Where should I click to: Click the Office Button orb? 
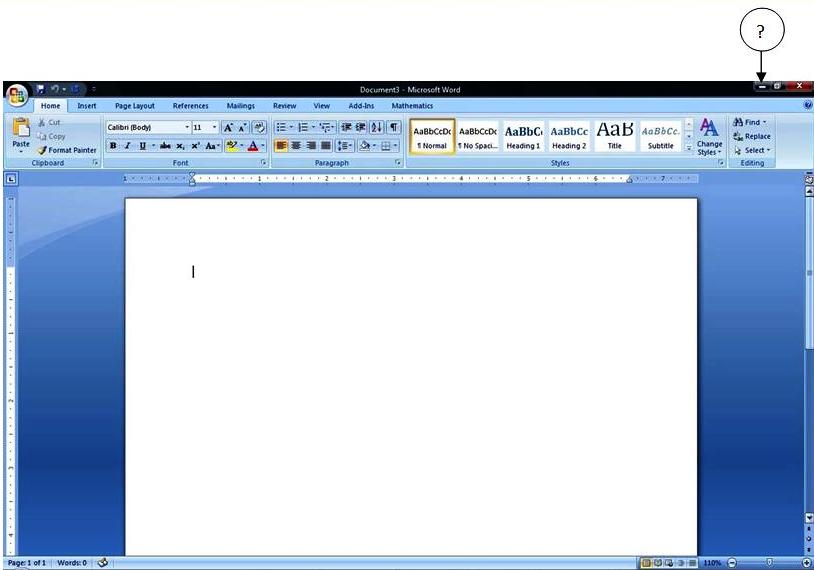coord(16,96)
